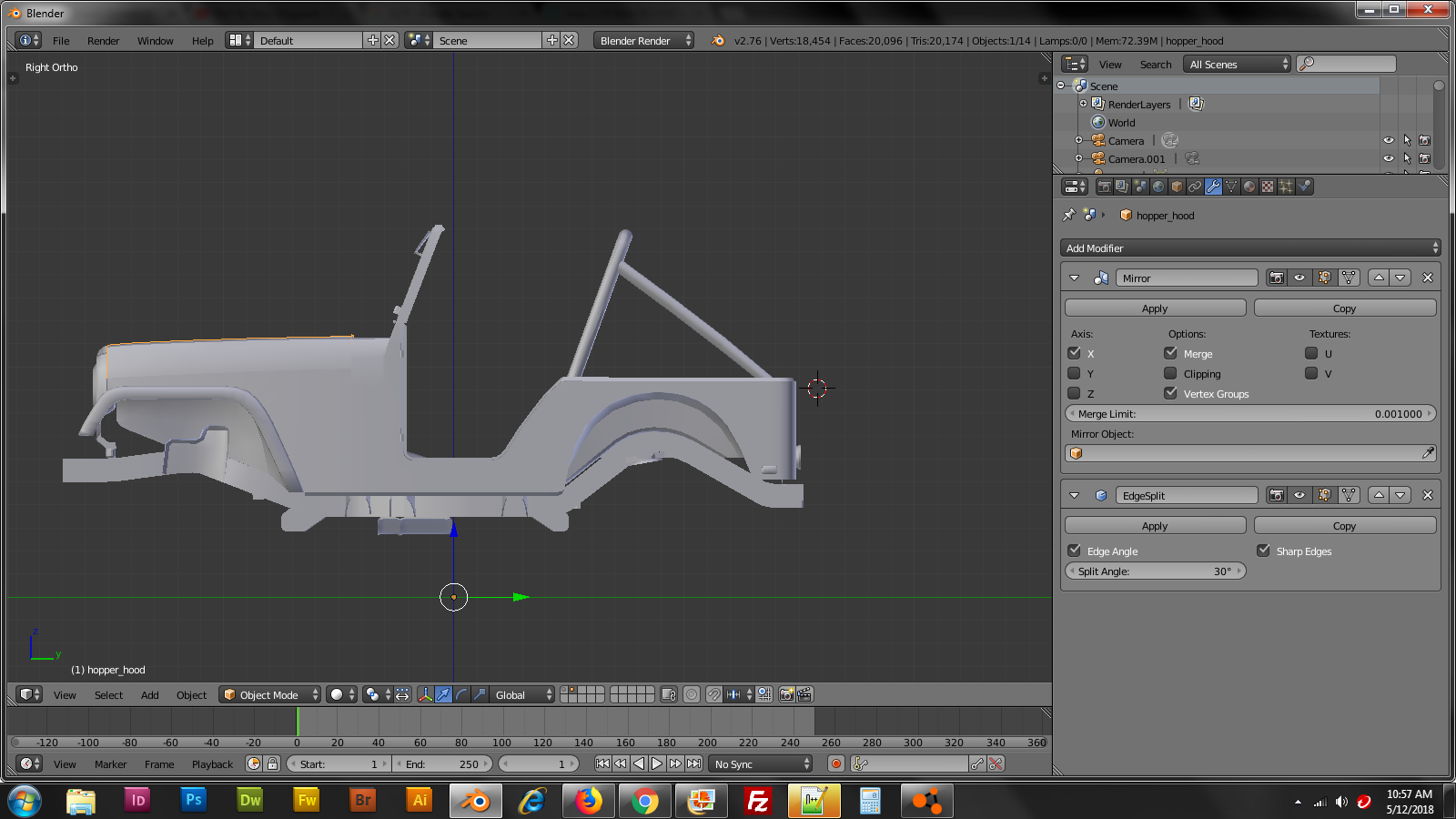Remove the Mirror modifier with X

(x=1427, y=278)
